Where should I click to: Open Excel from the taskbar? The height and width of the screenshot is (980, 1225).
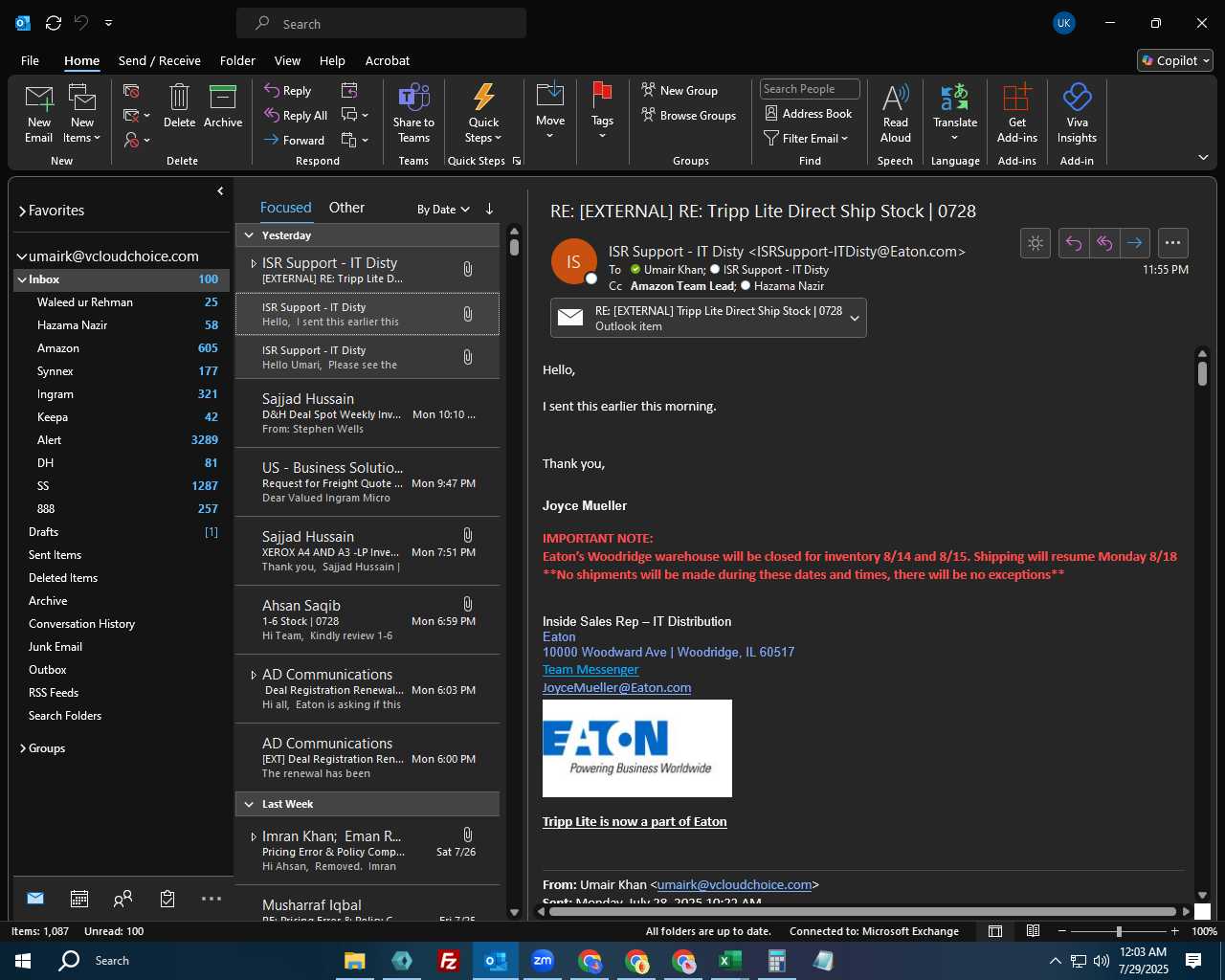[x=729, y=961]
